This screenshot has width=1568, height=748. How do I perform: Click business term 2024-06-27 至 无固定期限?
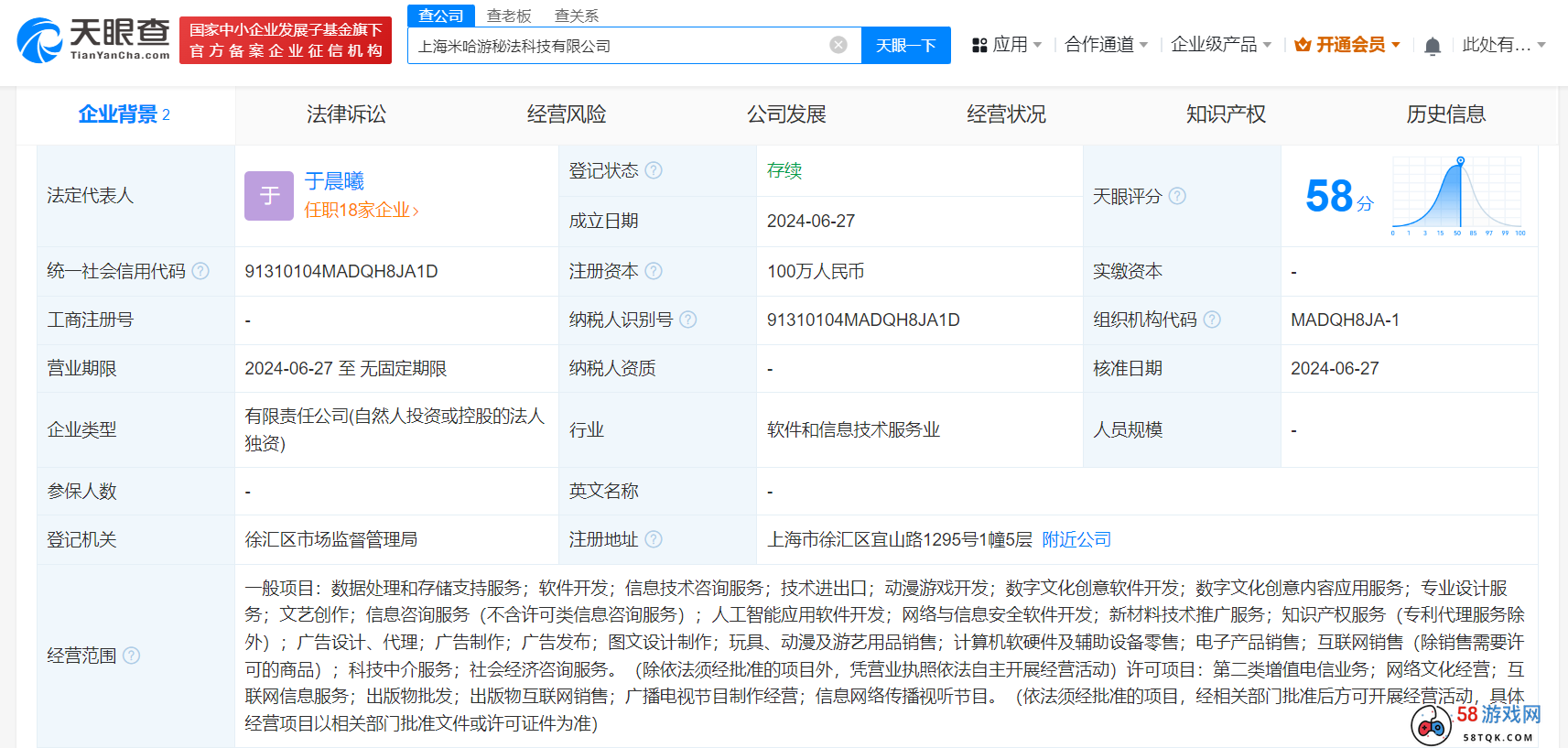(x=345, y=368)
